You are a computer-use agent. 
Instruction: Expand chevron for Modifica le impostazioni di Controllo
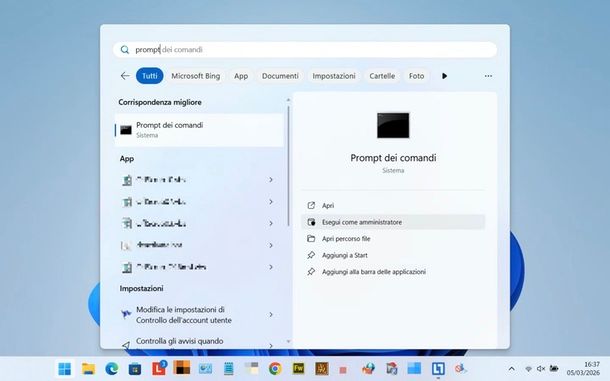click(x=271, y=314)
